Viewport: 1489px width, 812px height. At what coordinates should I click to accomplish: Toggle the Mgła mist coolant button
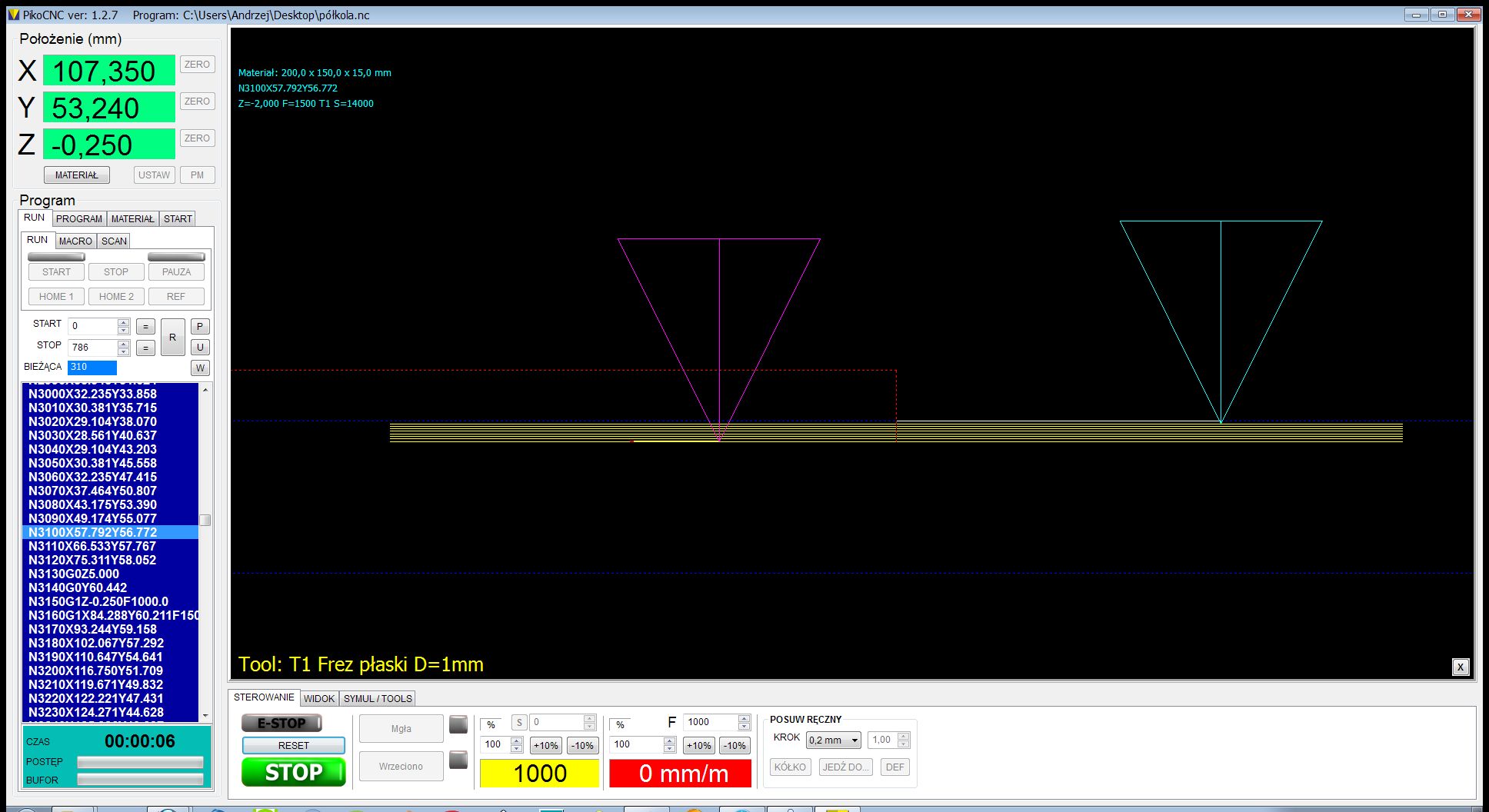click(401, 729)
